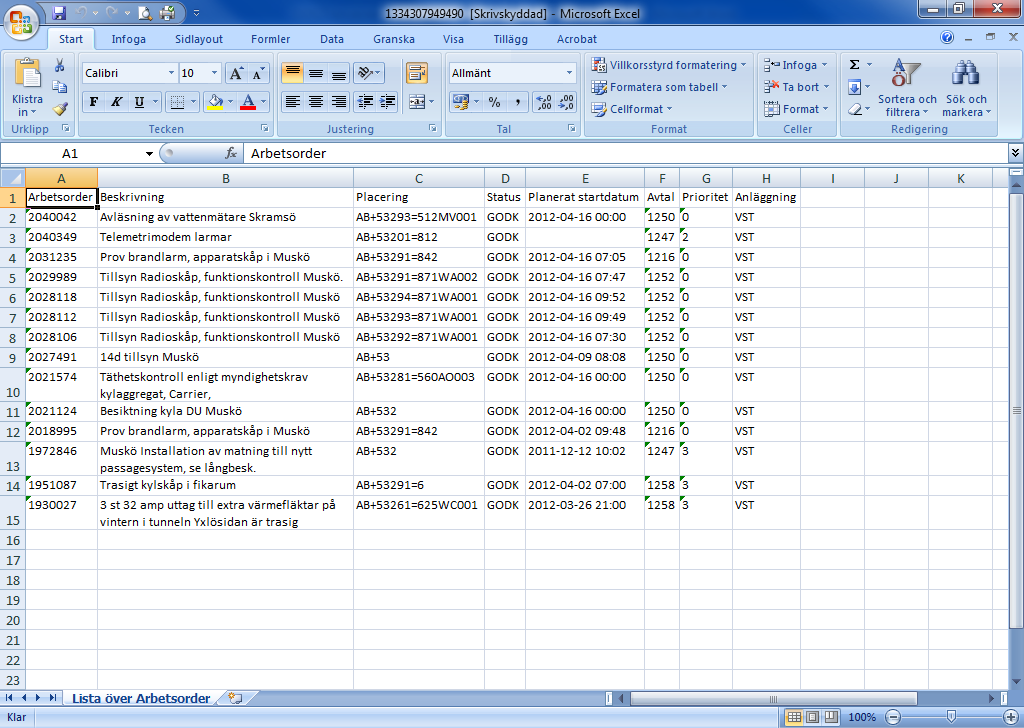This screenshot has width=1024, height=728.
Task: Apply yellow fill color
Action: (214, 102)
